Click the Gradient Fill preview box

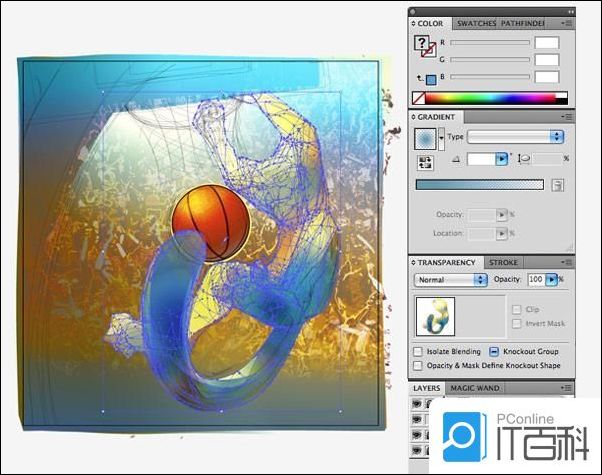(425, 139)
